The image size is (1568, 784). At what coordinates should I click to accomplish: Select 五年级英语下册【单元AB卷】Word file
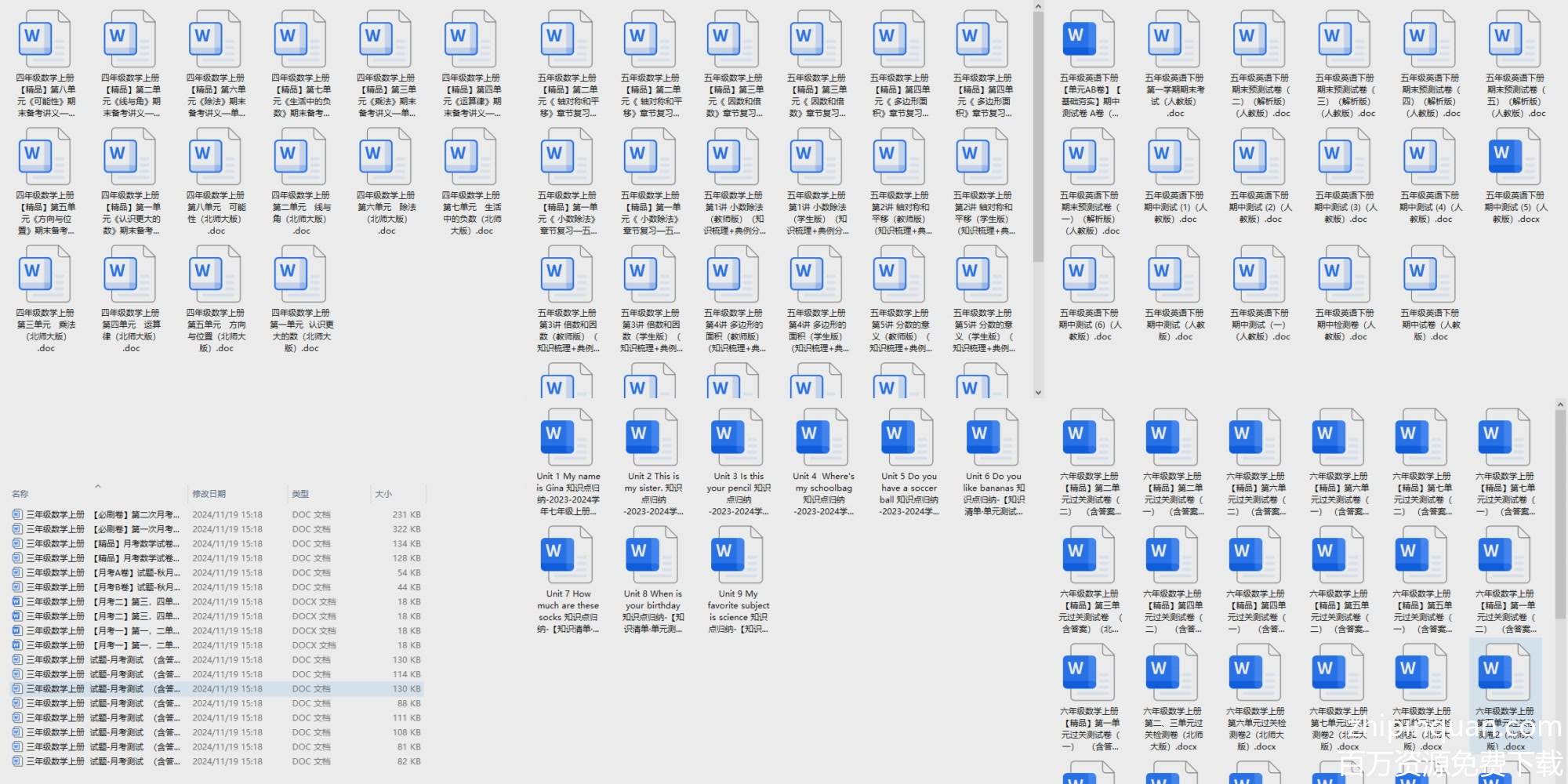point(1089,41)
